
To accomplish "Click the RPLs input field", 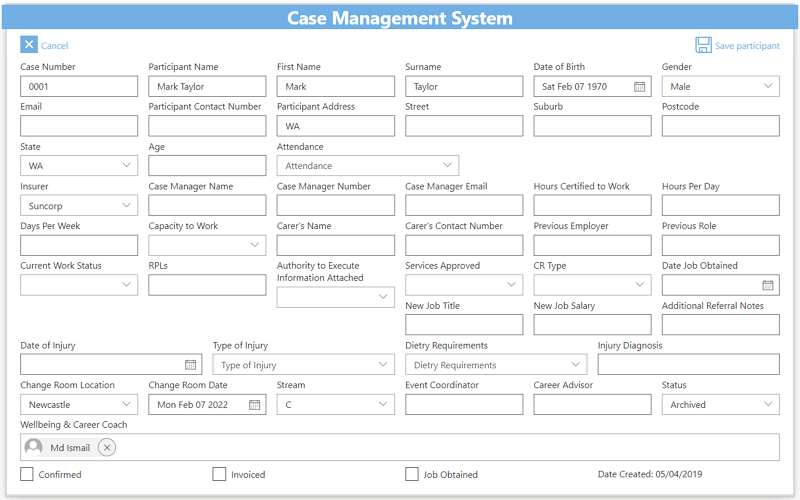I will 207,285.
